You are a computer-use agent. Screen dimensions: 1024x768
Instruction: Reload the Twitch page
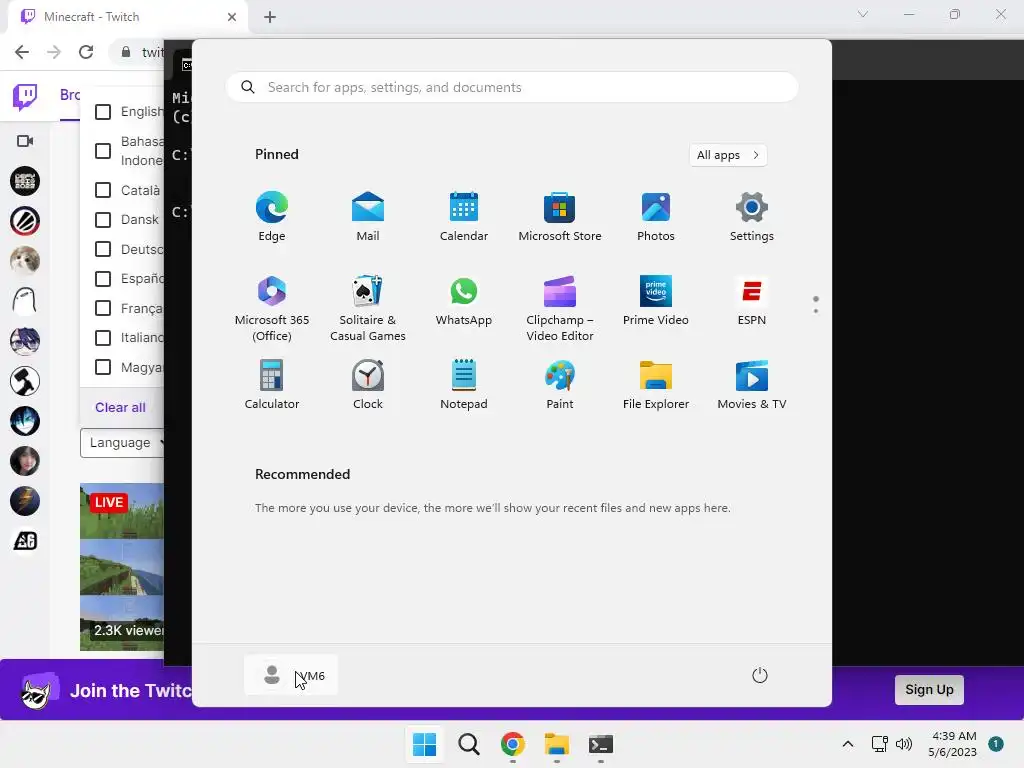(86, 52)
